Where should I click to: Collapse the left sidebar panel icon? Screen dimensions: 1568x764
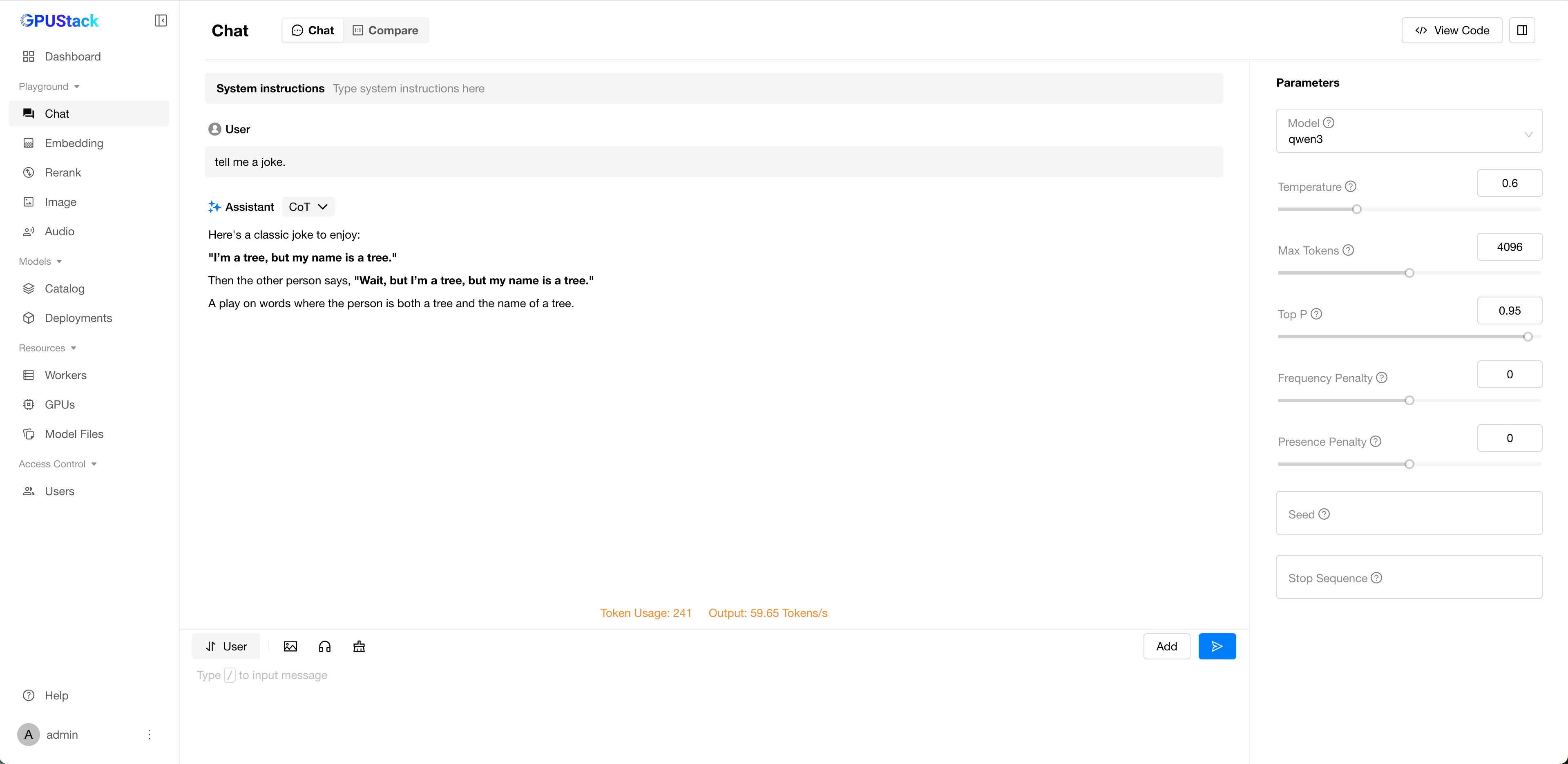161,21
